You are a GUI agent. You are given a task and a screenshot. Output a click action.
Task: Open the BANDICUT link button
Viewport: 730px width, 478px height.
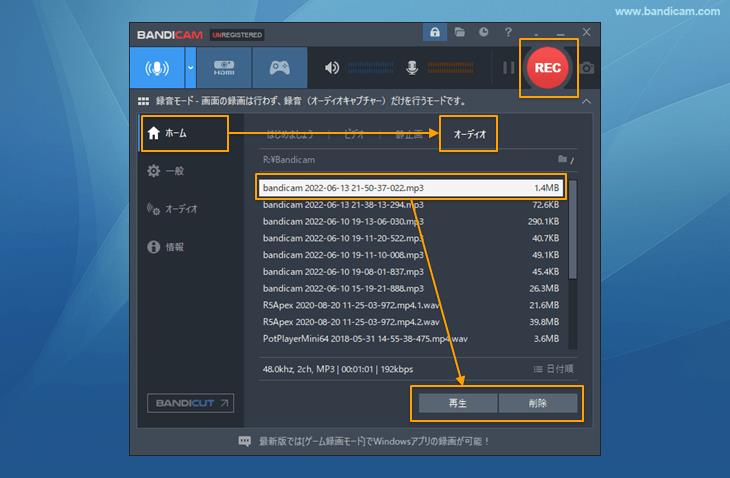coord(190,403)
